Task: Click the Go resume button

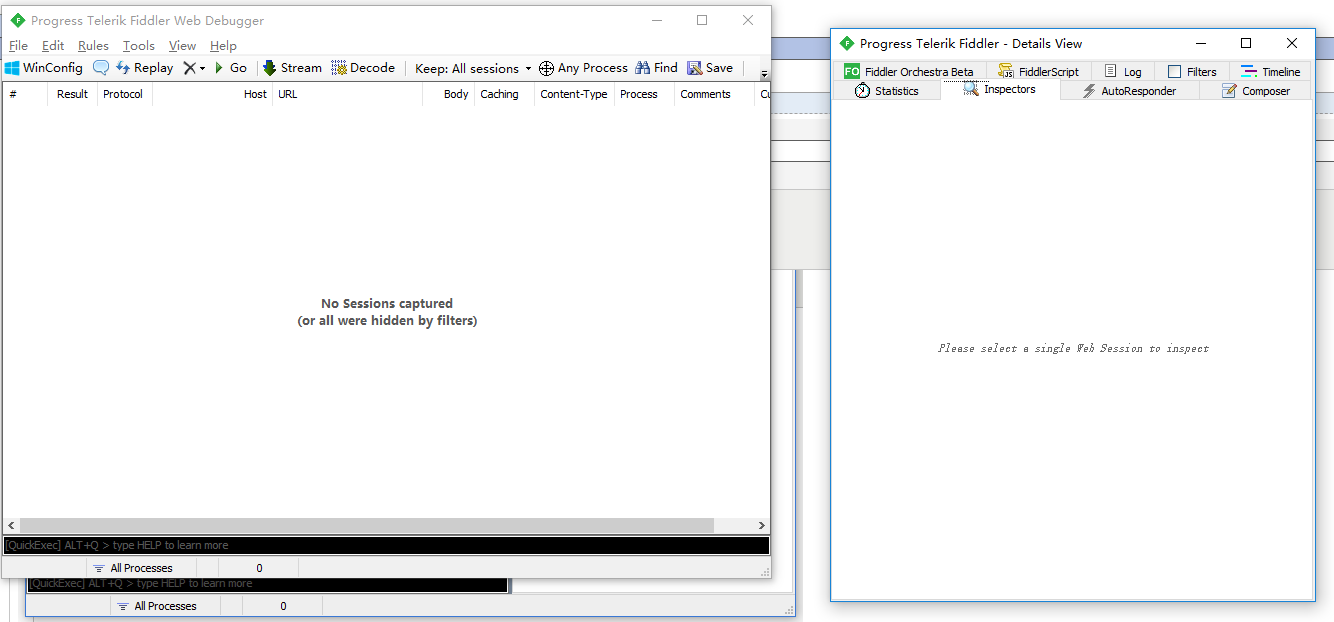Action: (x=231, y=68)
